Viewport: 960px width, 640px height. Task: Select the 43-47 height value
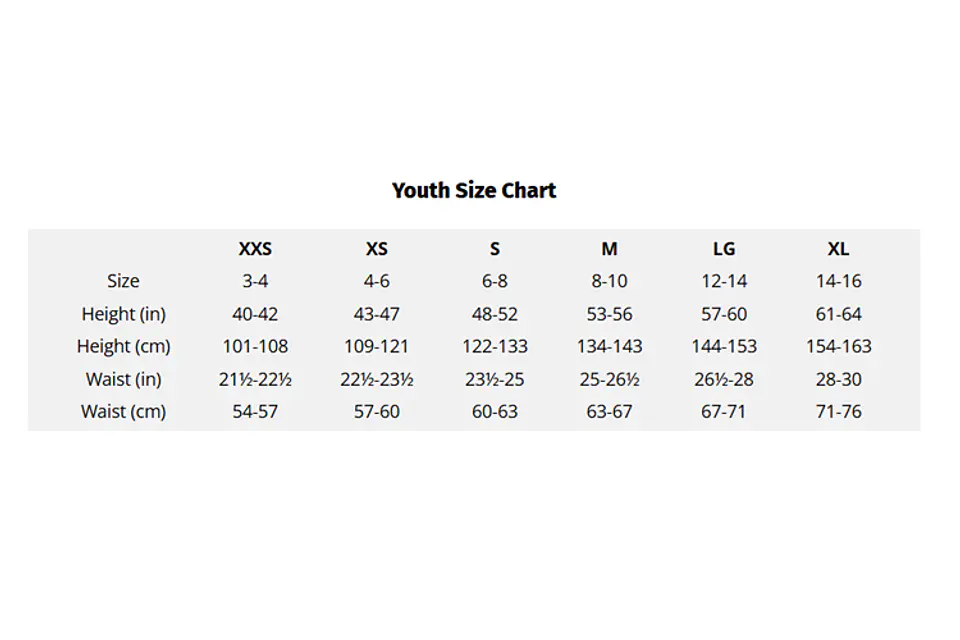coord(377,314)
